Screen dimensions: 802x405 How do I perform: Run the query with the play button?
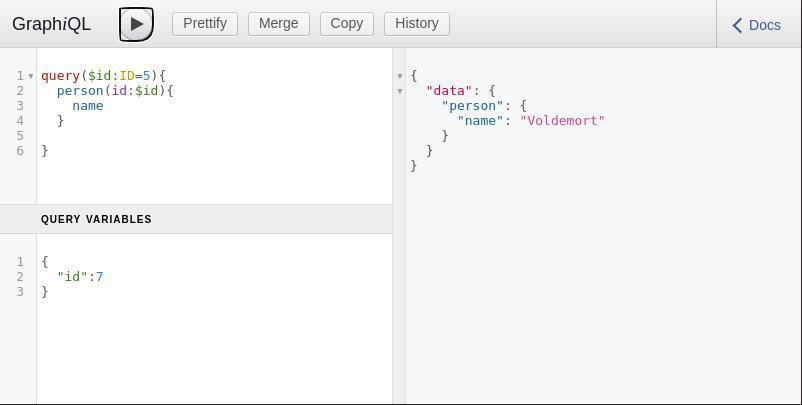pyautogui.click(x=136, y=24)
